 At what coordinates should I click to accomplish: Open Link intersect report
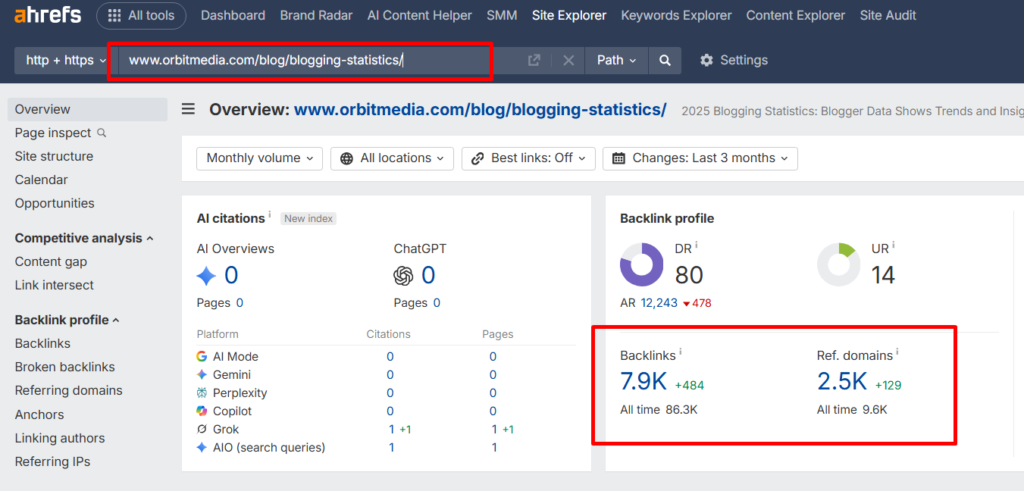click(54, 285)
